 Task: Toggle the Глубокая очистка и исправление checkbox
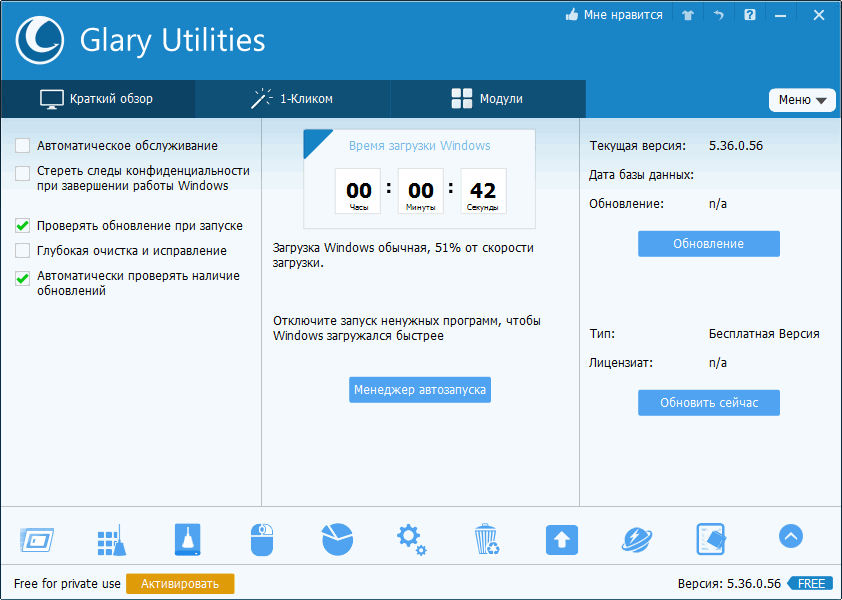point(22,251)
